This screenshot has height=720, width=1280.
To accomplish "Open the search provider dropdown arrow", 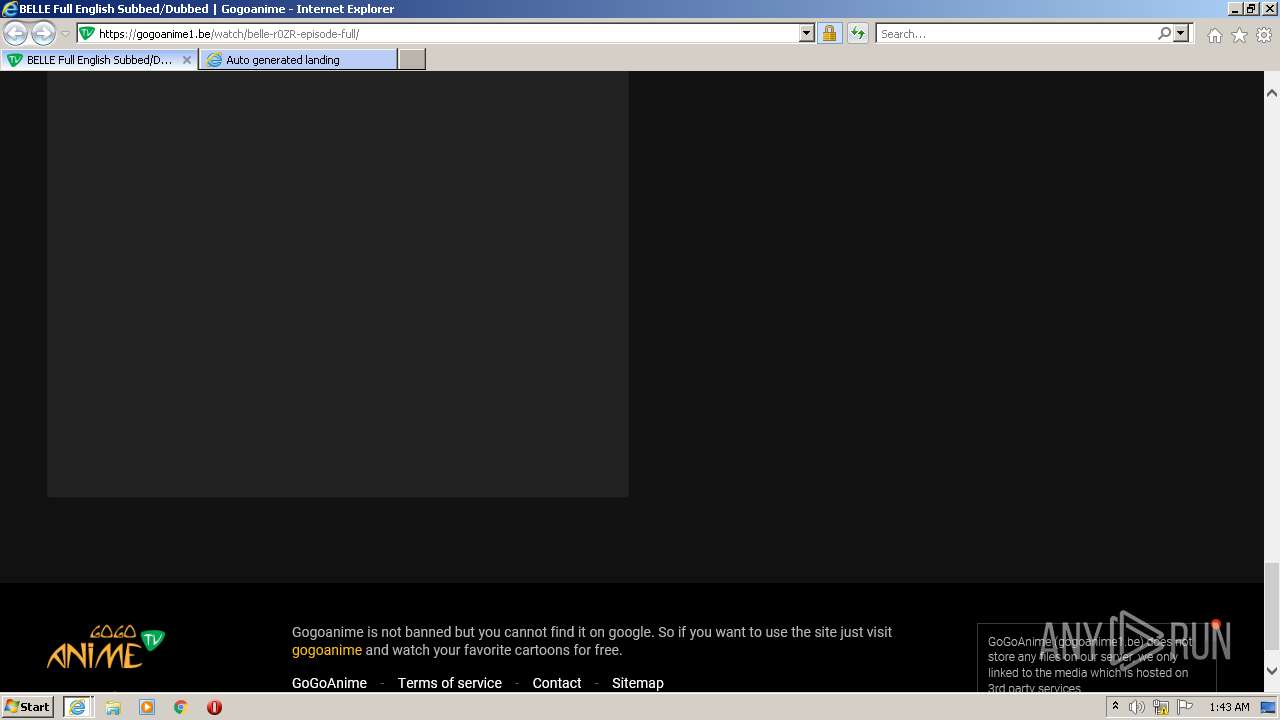I will [x=1181, y=33].
